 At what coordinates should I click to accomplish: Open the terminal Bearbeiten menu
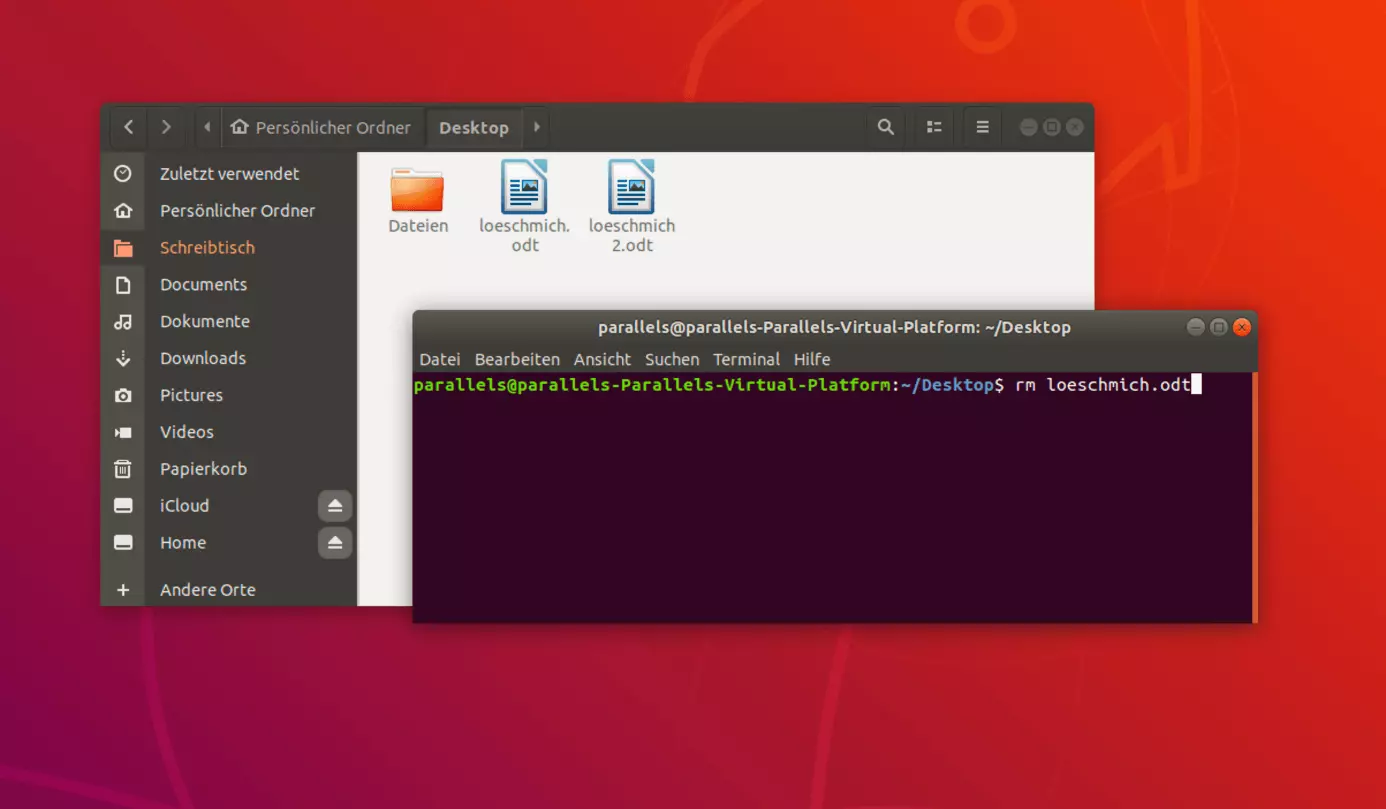[517, 359]
